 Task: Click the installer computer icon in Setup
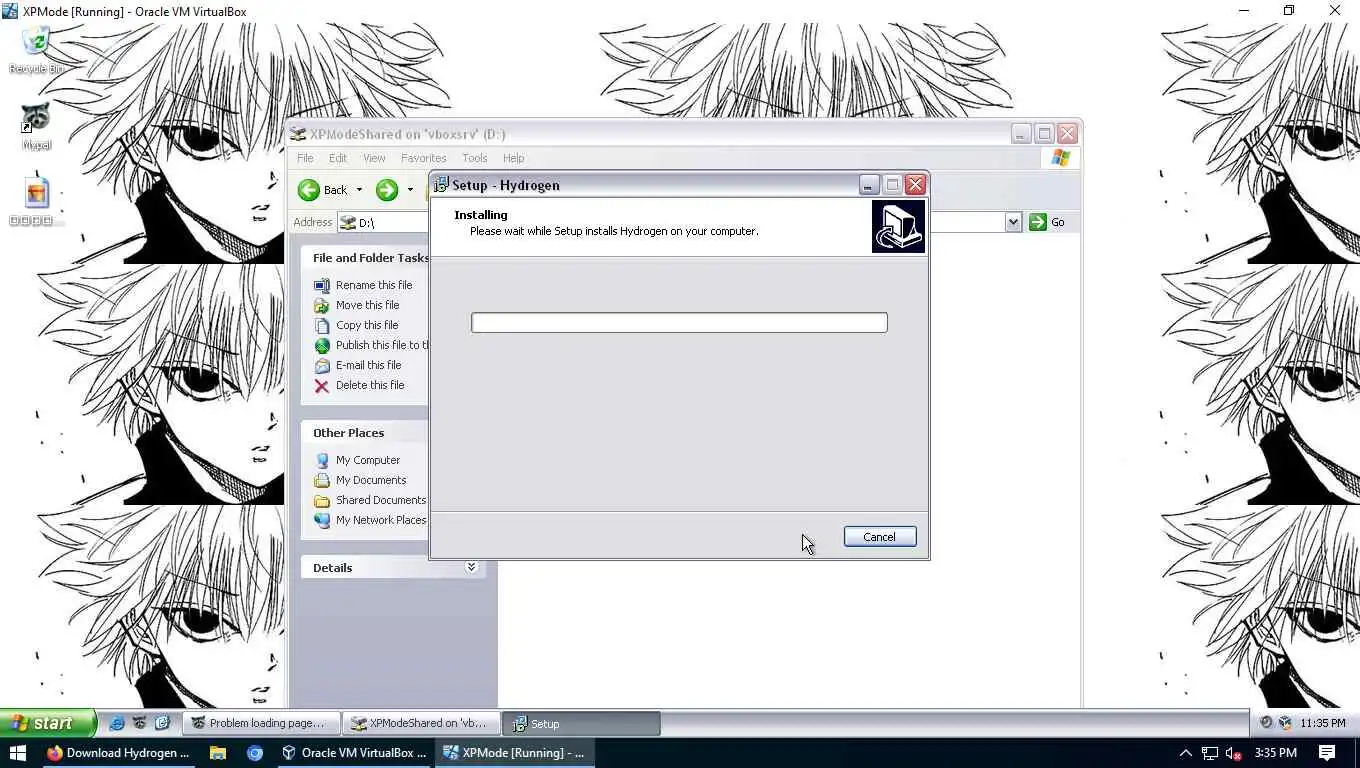coord(898,226)
